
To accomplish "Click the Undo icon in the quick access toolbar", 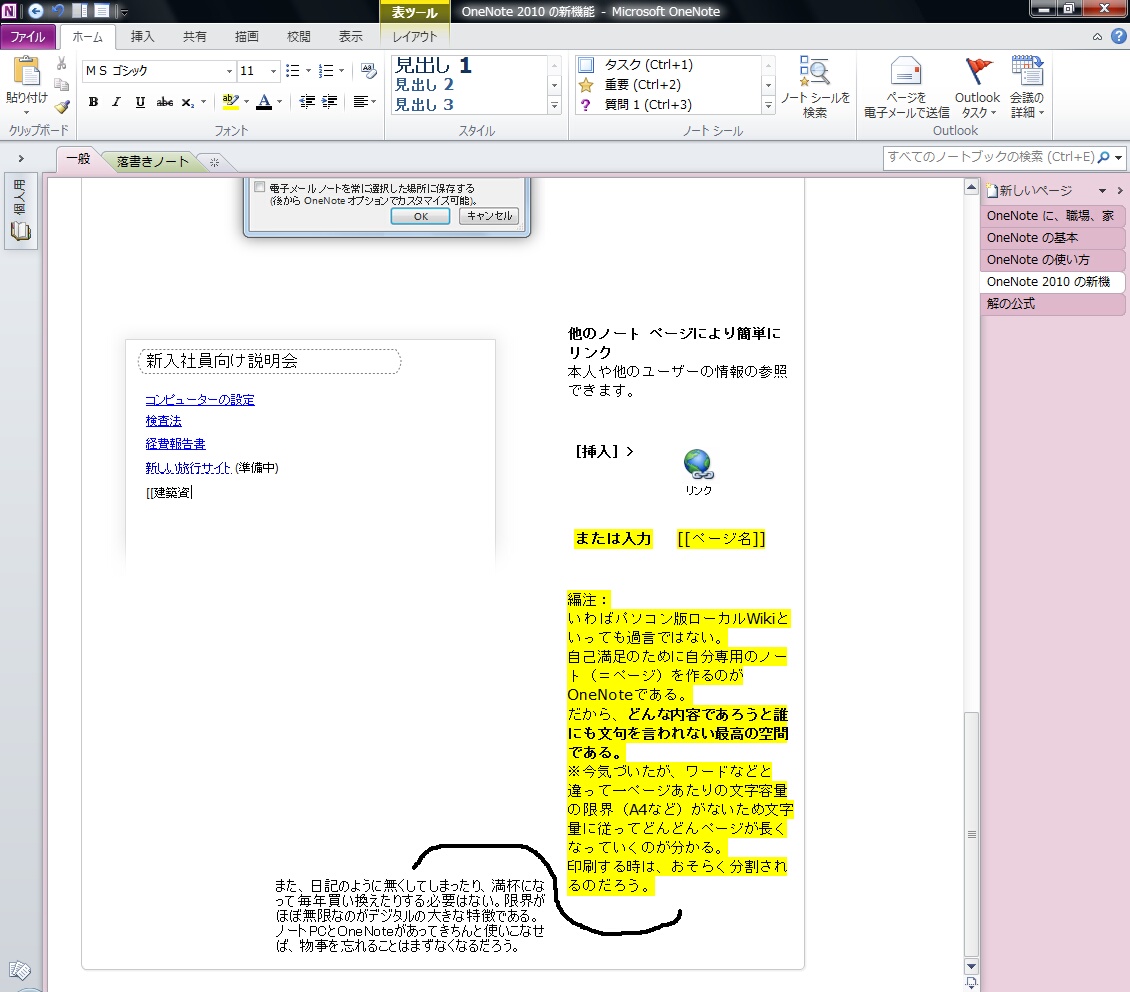I will point(58,11).
